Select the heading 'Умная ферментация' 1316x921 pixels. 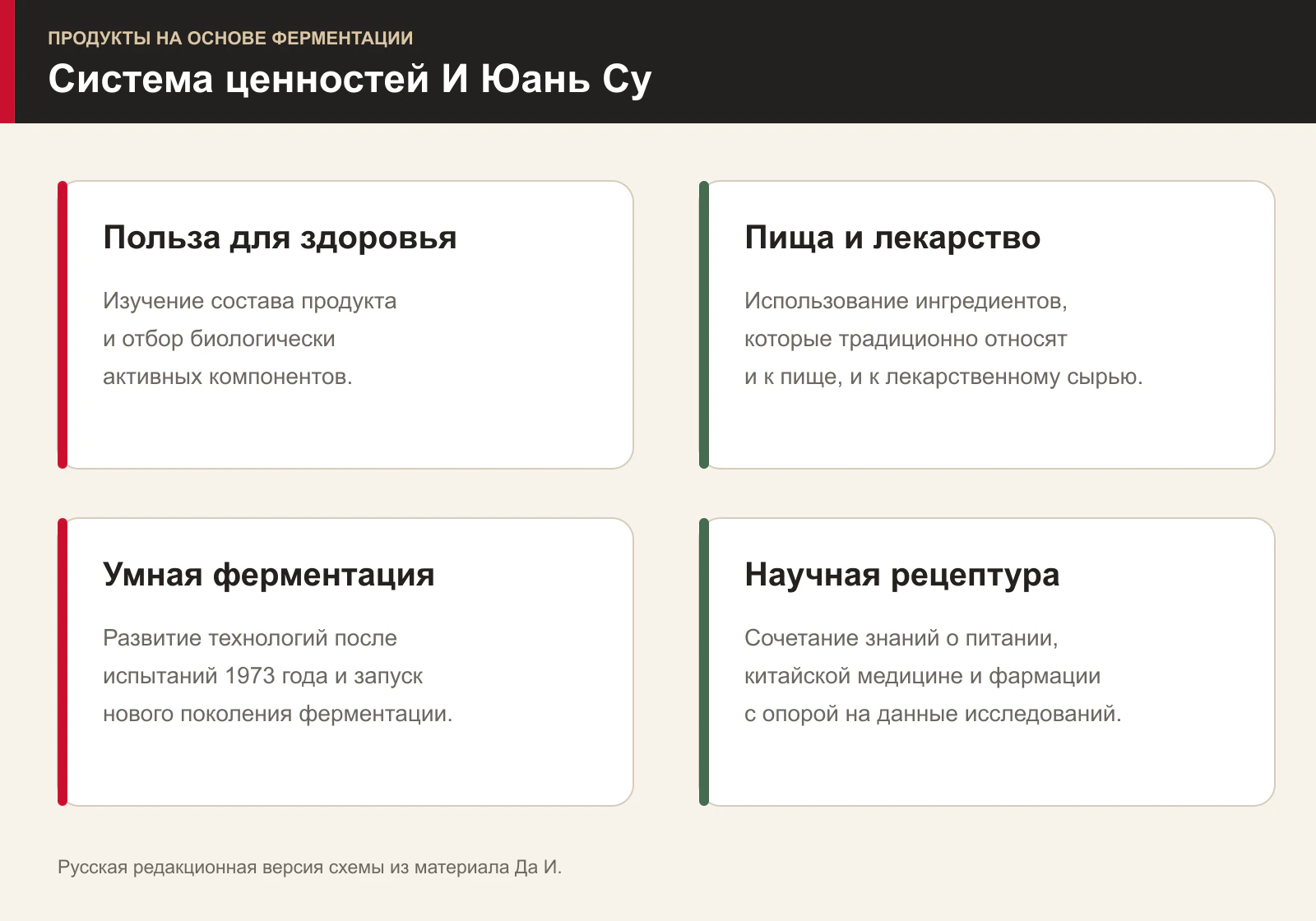coord(268,575)
